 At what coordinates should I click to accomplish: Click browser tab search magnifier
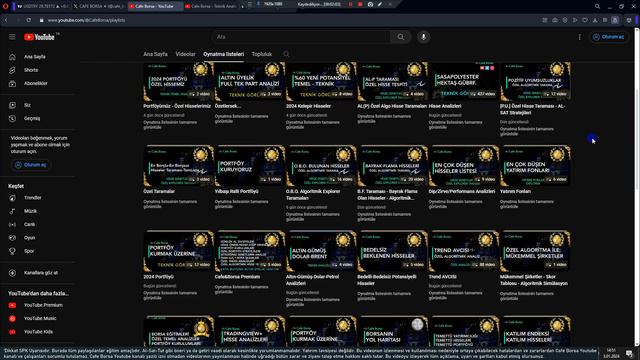597,6
